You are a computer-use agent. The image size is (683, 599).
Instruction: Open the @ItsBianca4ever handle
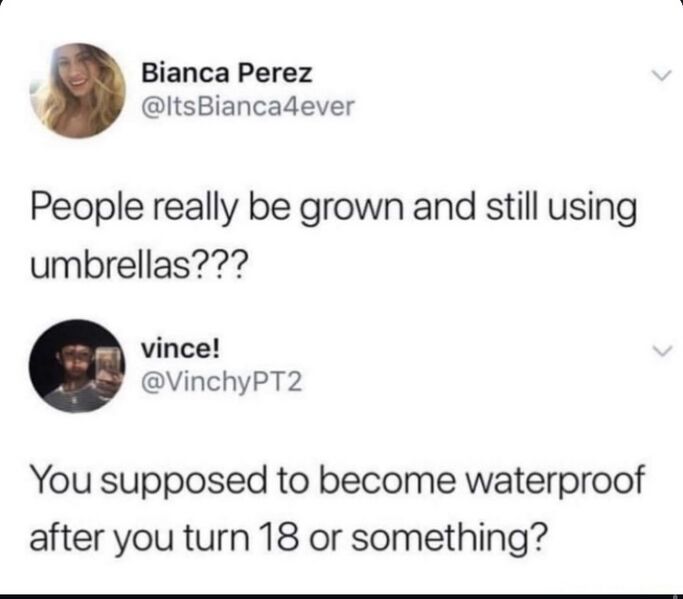pyautogui.click(x=248, y=106)
